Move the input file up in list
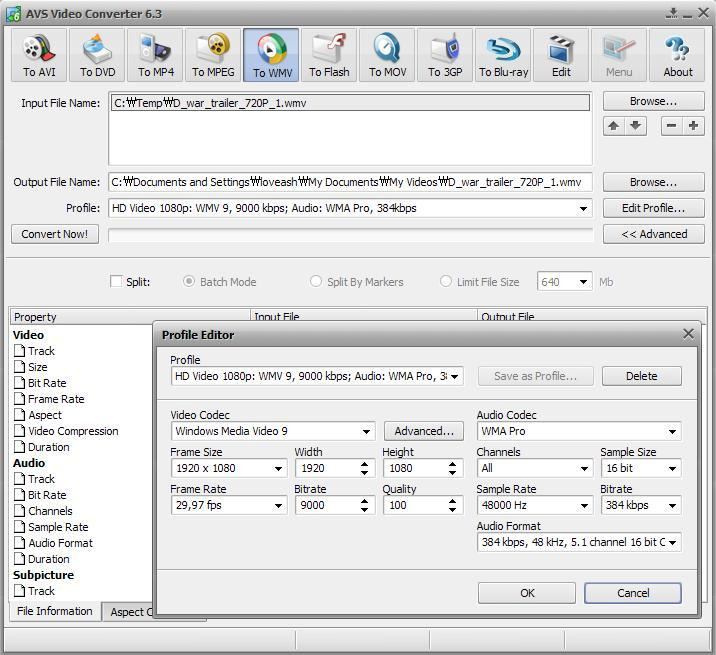 tap(614, 126)
